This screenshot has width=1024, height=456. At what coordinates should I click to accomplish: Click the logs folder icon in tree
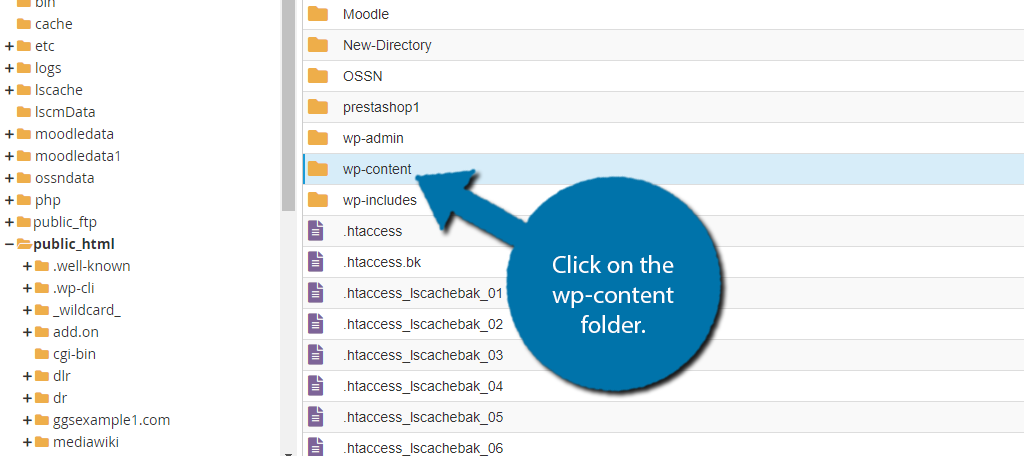24,68
